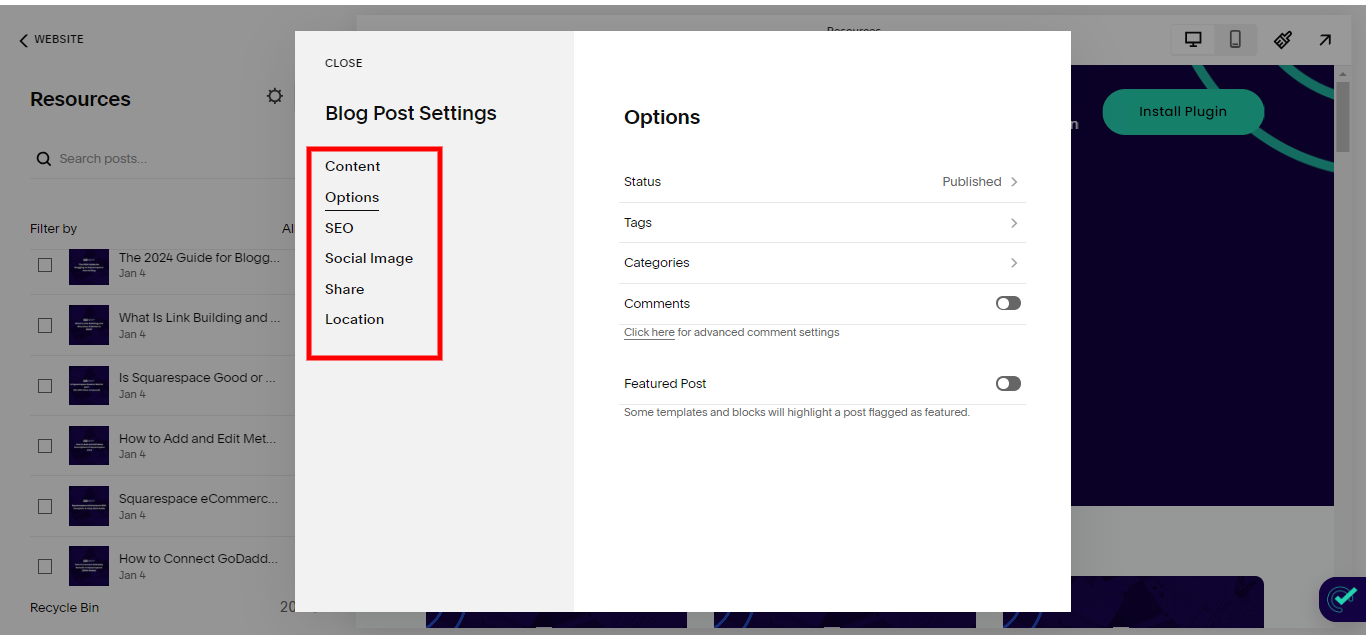
Task: Click the magnifier icon in search posts
Action: (x=43, y=158)
